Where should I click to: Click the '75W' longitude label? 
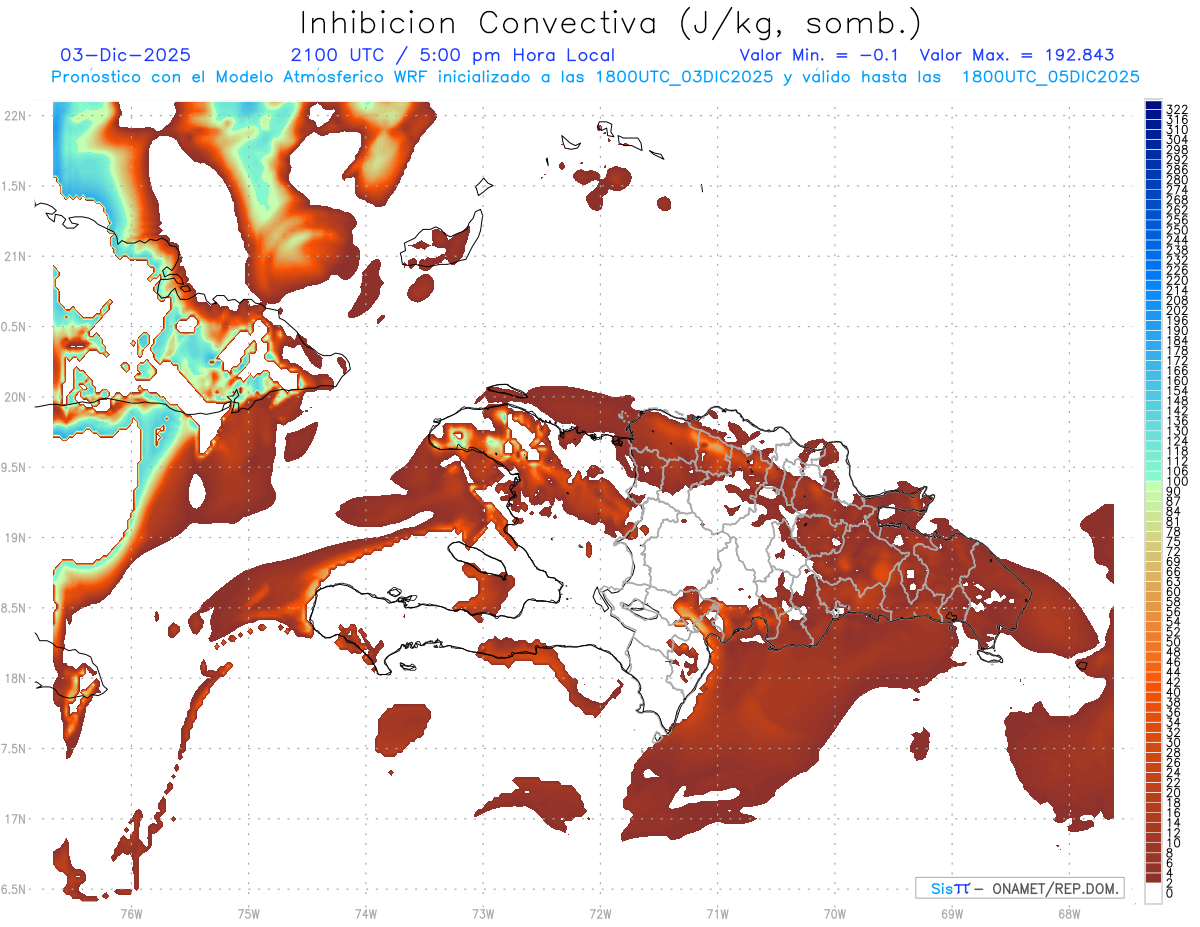pyautogui.click(x=249, y=913)
